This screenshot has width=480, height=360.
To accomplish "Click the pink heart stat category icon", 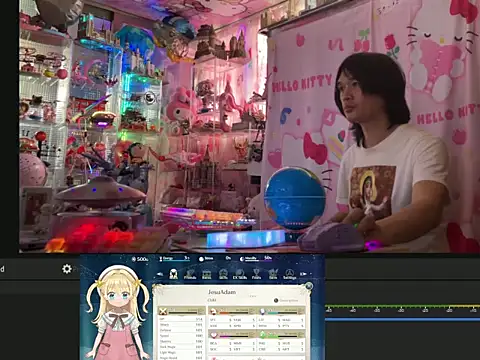I will [x=214, y=334].
